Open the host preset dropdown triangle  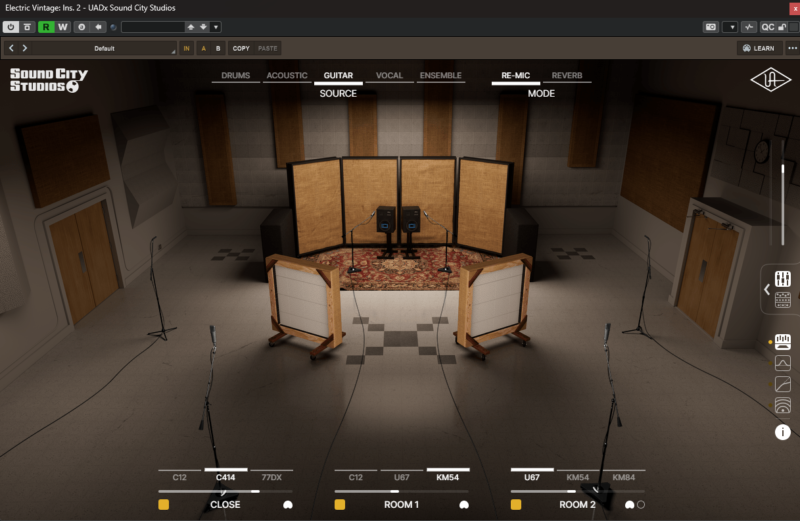216,27
